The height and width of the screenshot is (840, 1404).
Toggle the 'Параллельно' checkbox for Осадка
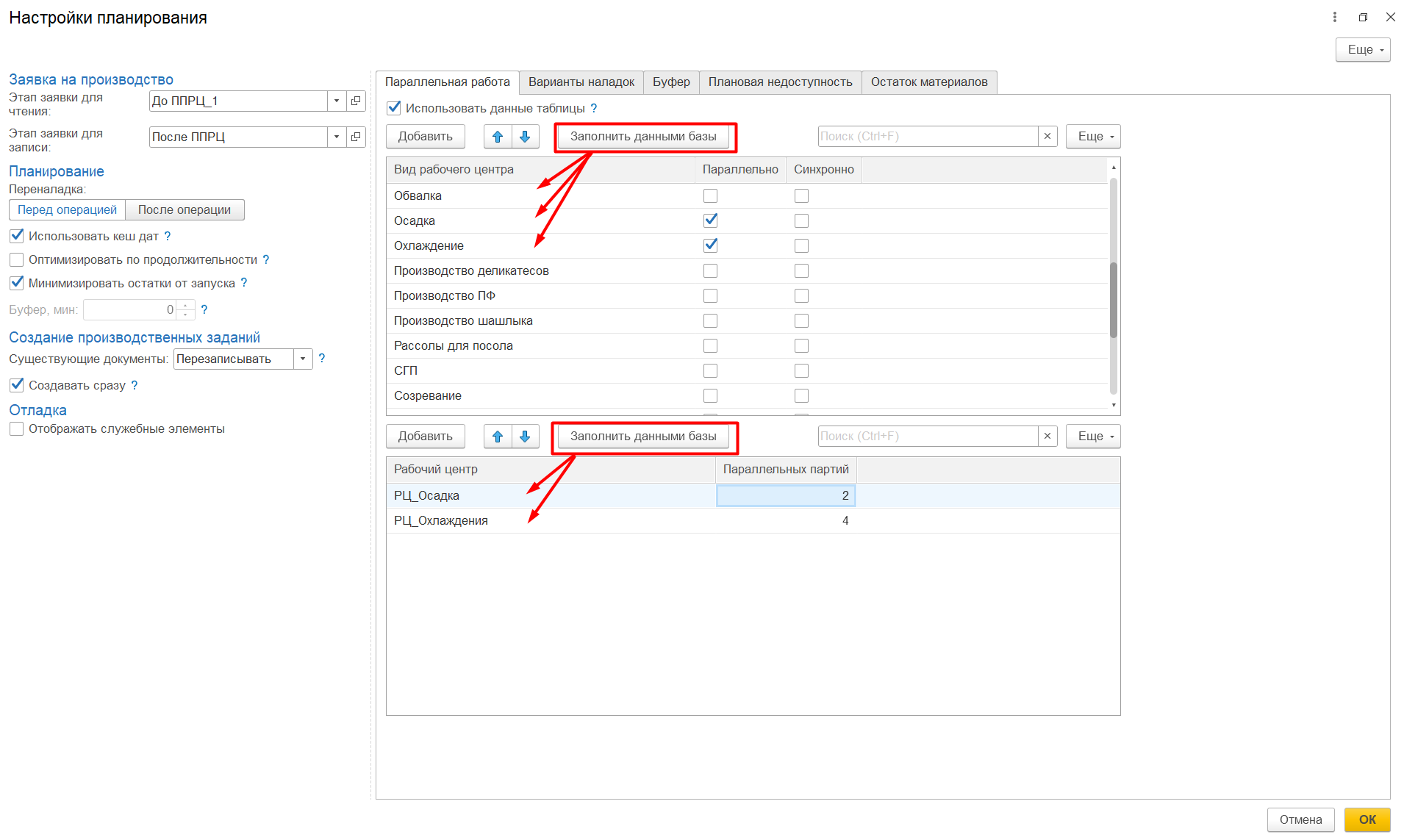(x=710, y=220)
